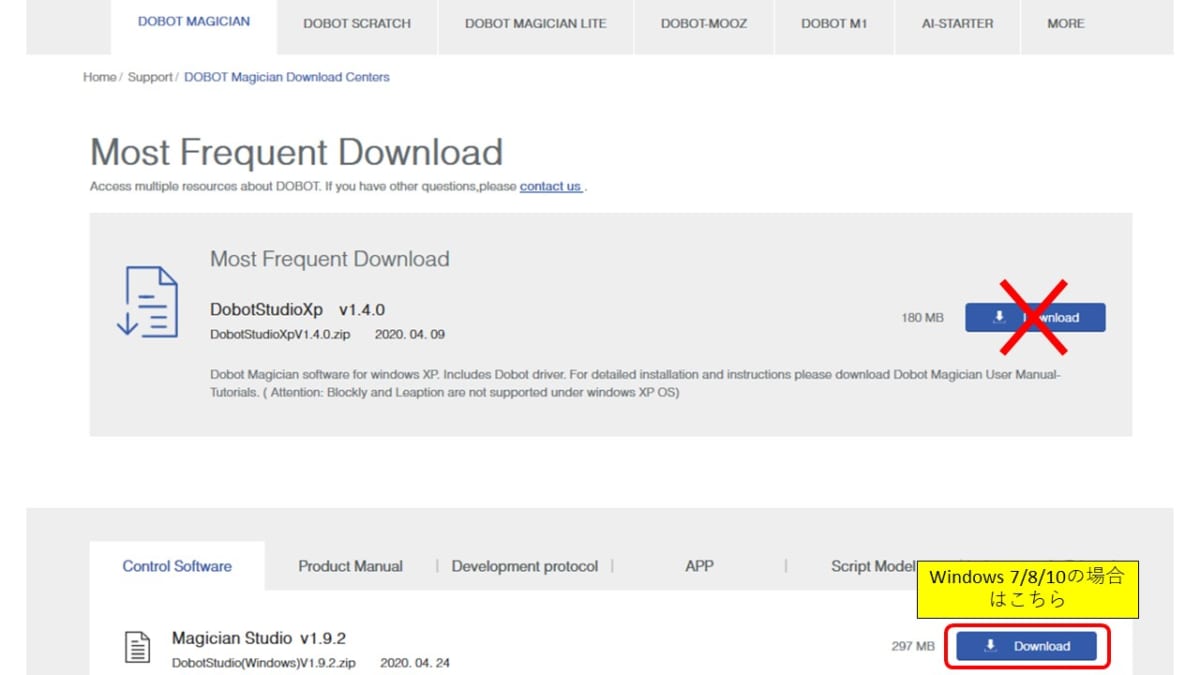Open the AI-STARTER tab
Viewport: 1200px width, 675px height.
pos(956,24)
